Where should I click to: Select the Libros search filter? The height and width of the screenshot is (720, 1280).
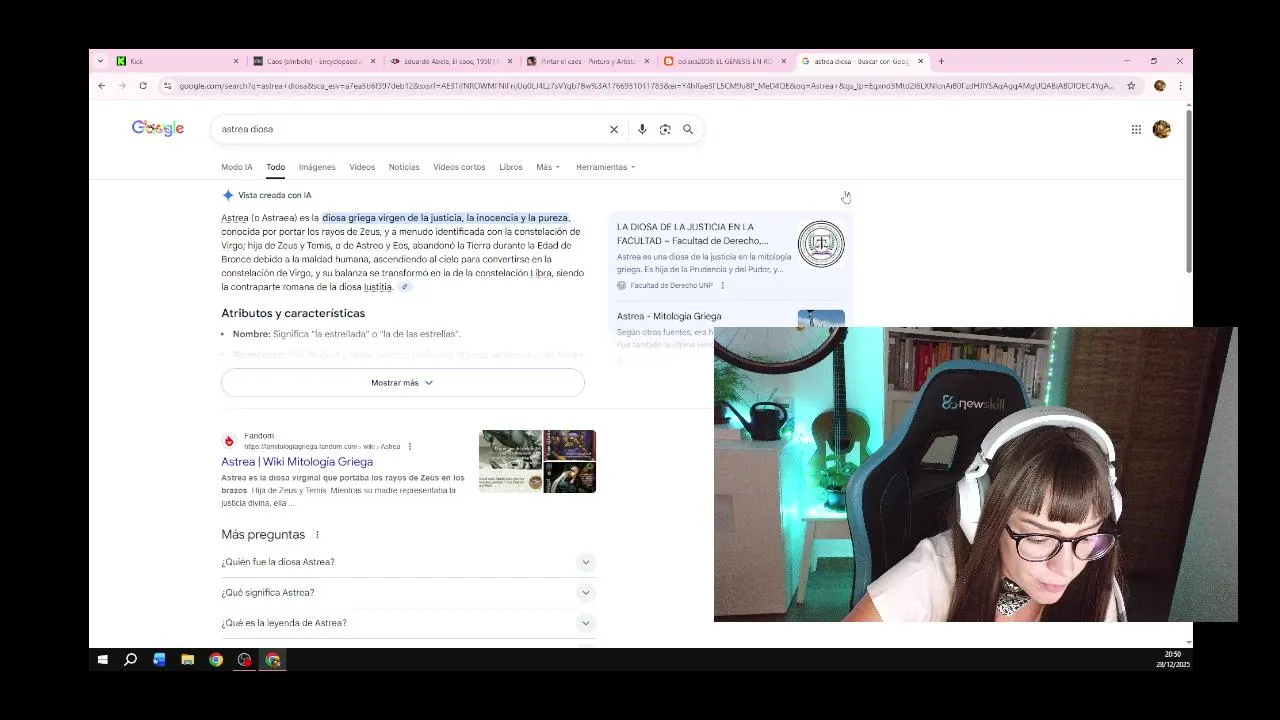coord(511,167)
